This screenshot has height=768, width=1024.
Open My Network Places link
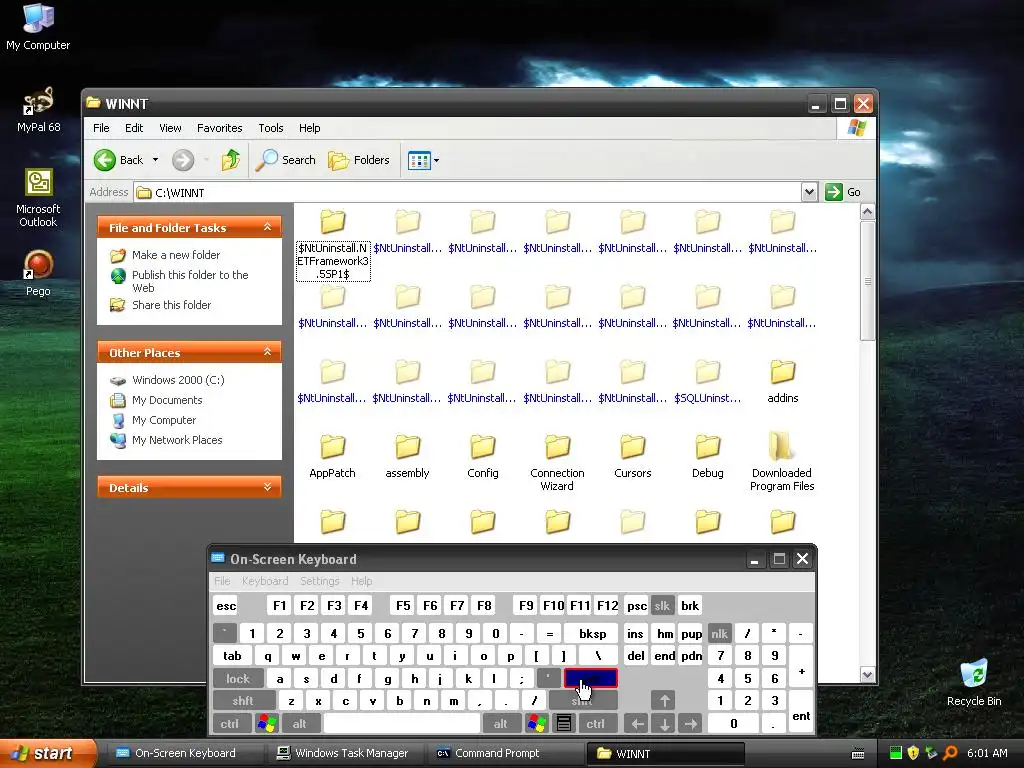(177, 440)
